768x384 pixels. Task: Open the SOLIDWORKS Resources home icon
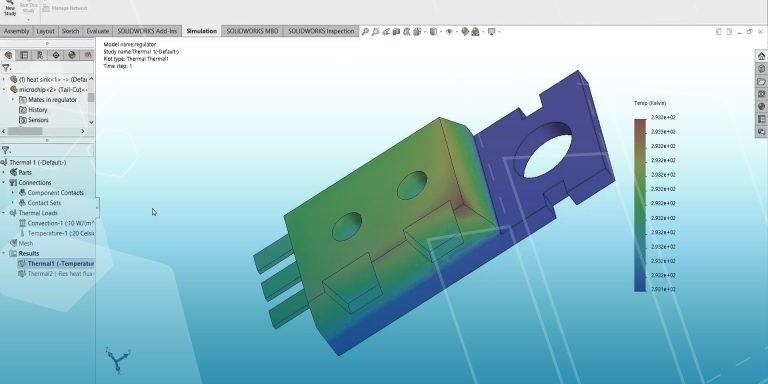[761, 56]
